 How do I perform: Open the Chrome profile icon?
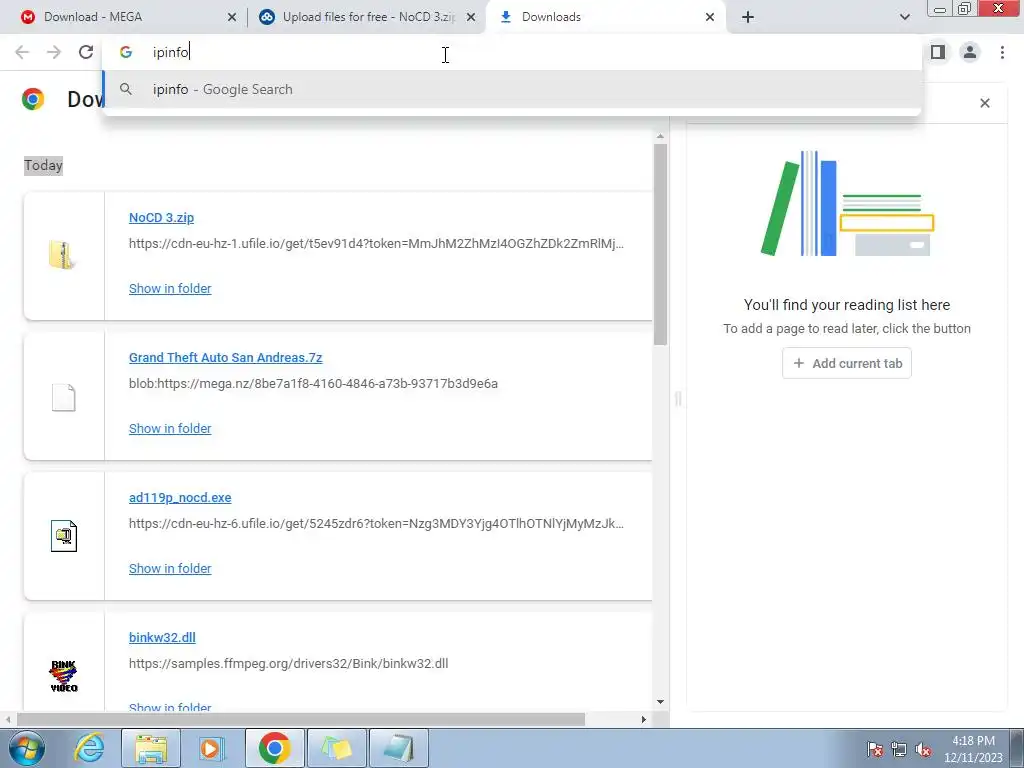point(970,52)
